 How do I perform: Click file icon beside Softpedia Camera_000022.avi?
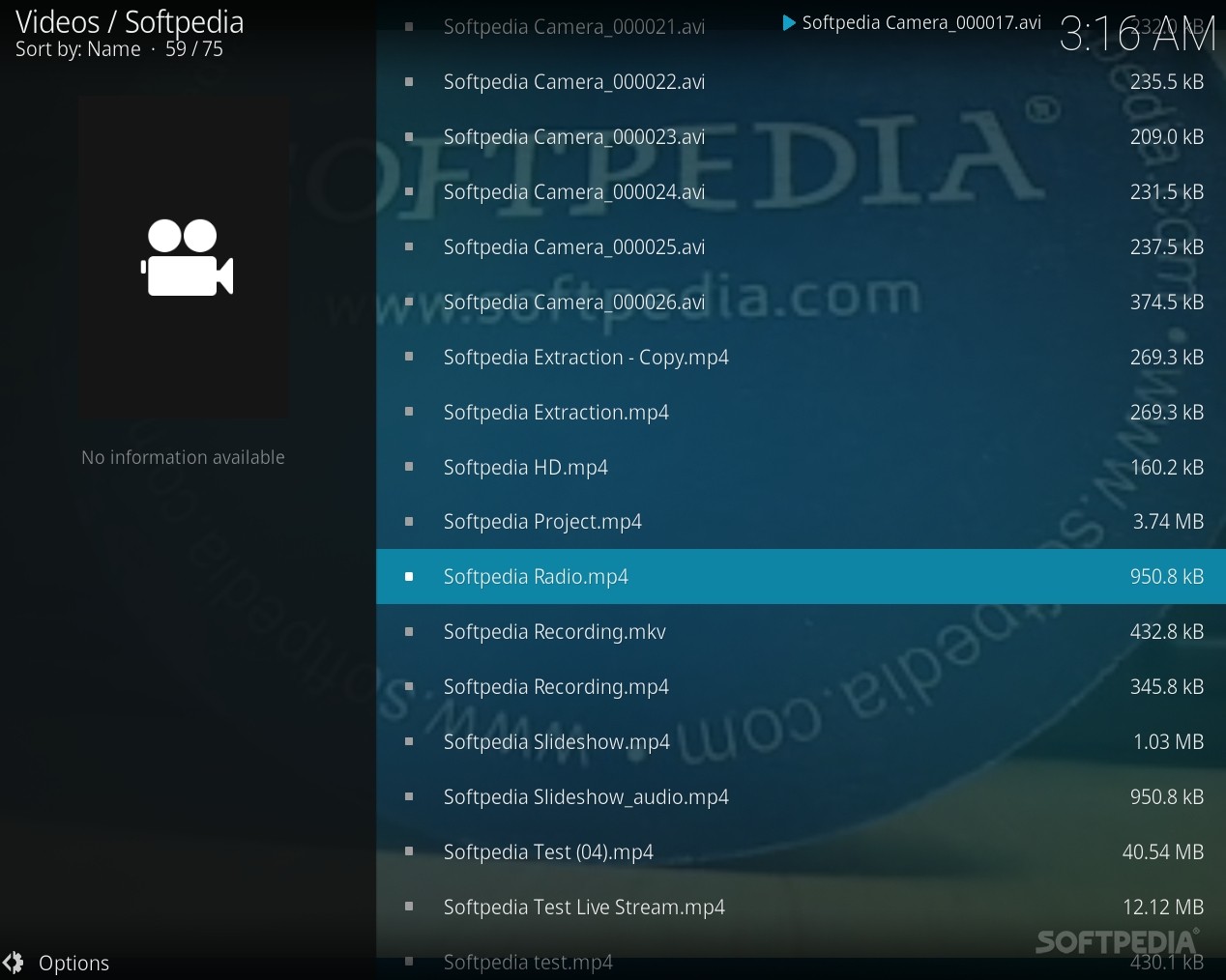coord(409,82)
